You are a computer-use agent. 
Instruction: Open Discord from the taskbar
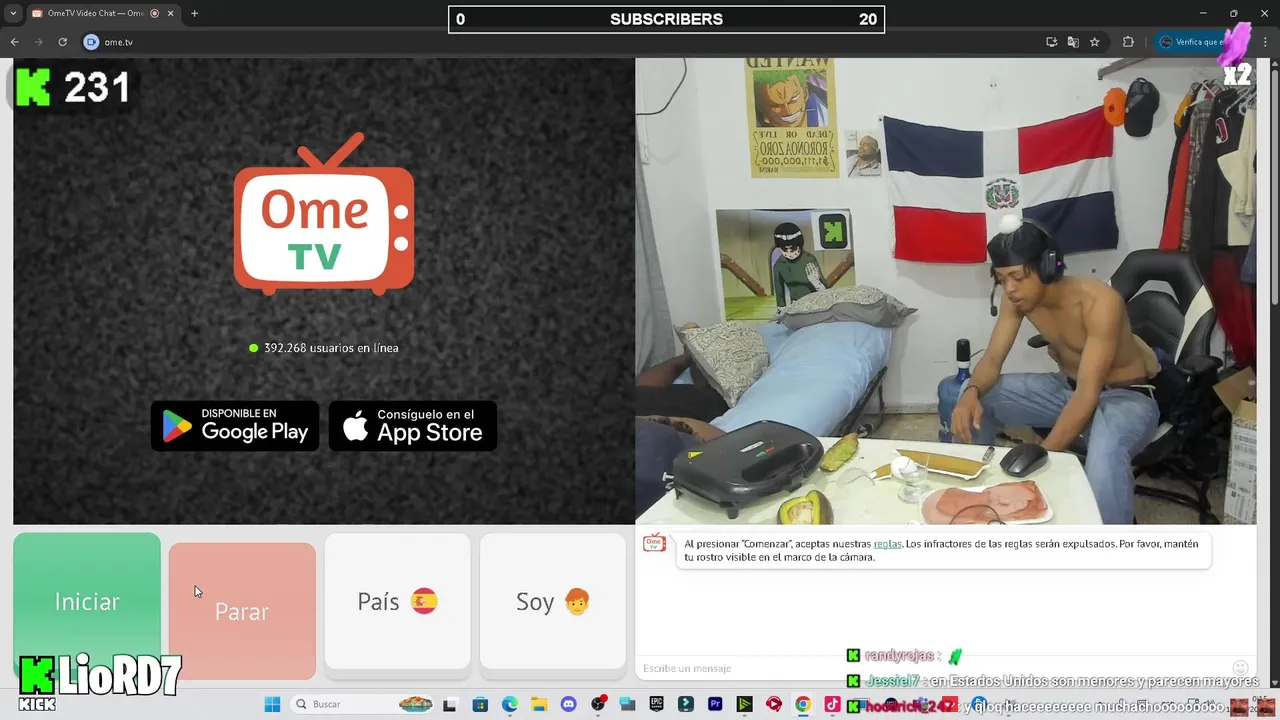pyautogui.click(x=568, y=704)
